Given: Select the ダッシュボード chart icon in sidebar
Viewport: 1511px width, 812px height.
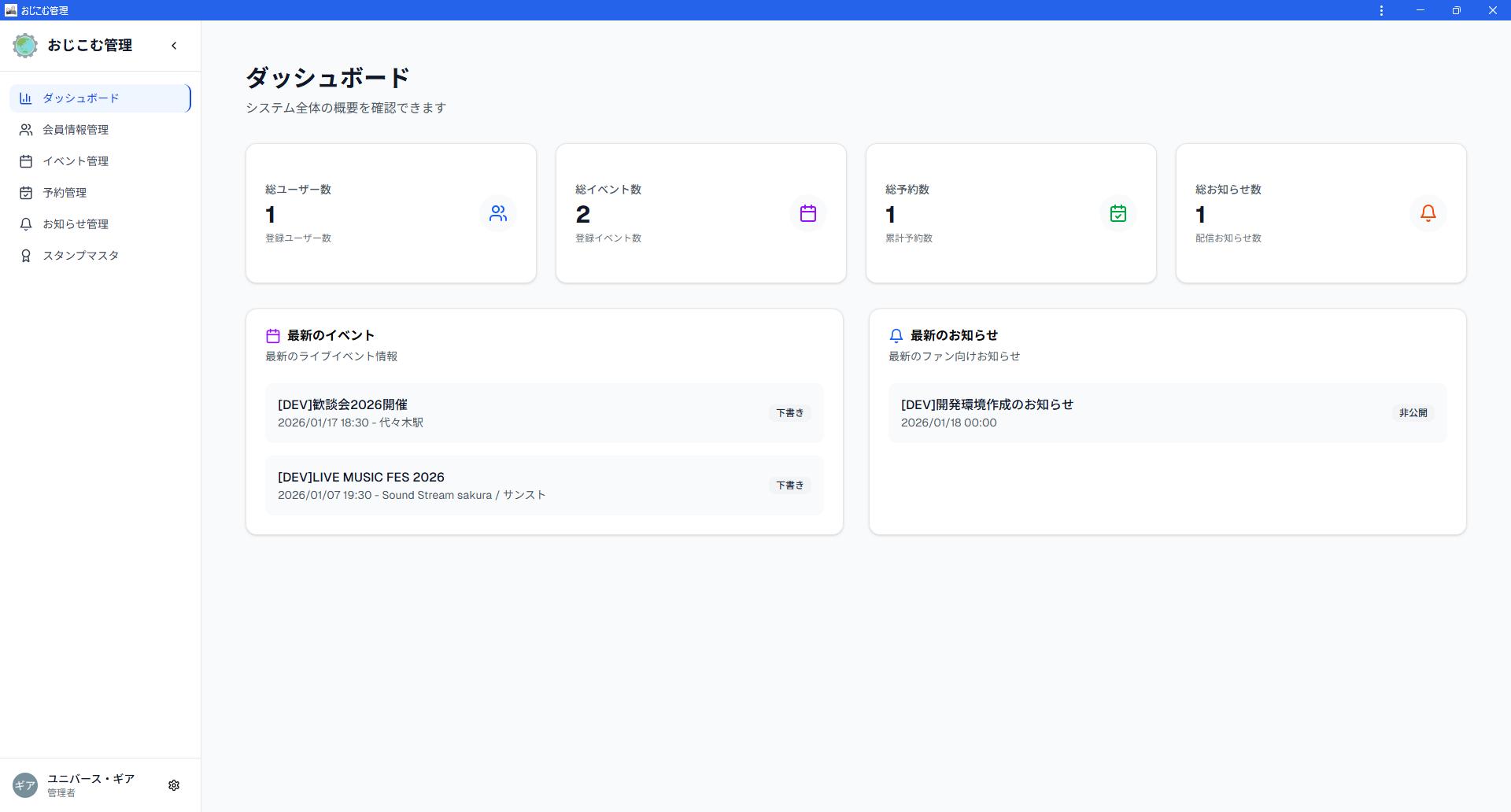Looking at the screenshot, I should pyautogui.click(x=24, y=98).
